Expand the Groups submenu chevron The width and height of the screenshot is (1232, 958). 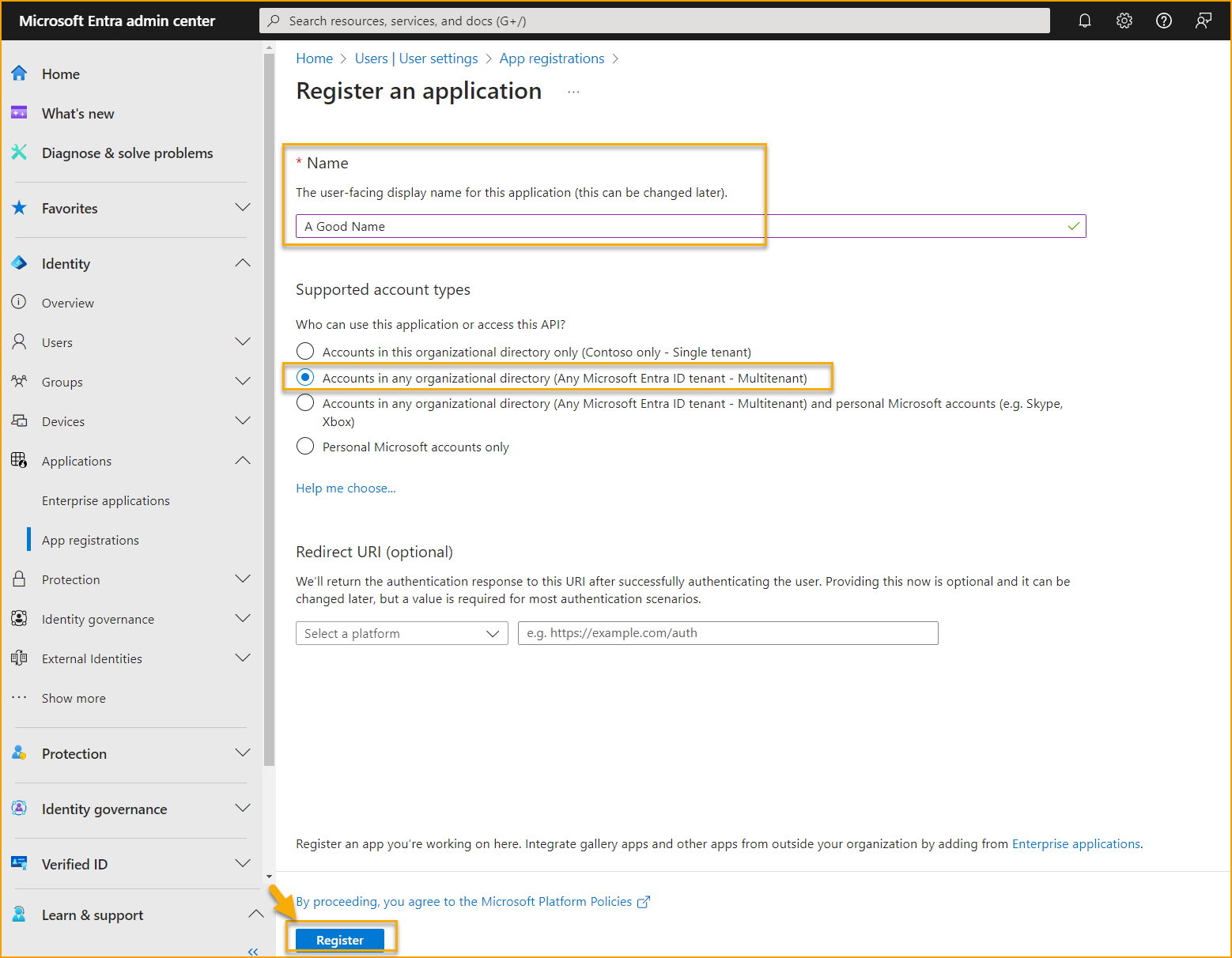[243, 381]
